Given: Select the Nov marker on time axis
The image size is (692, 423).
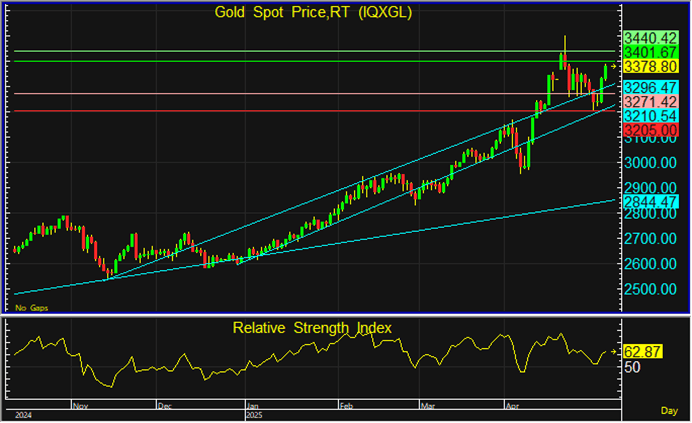Looking at the screenshot, I should tap(82, 407).
